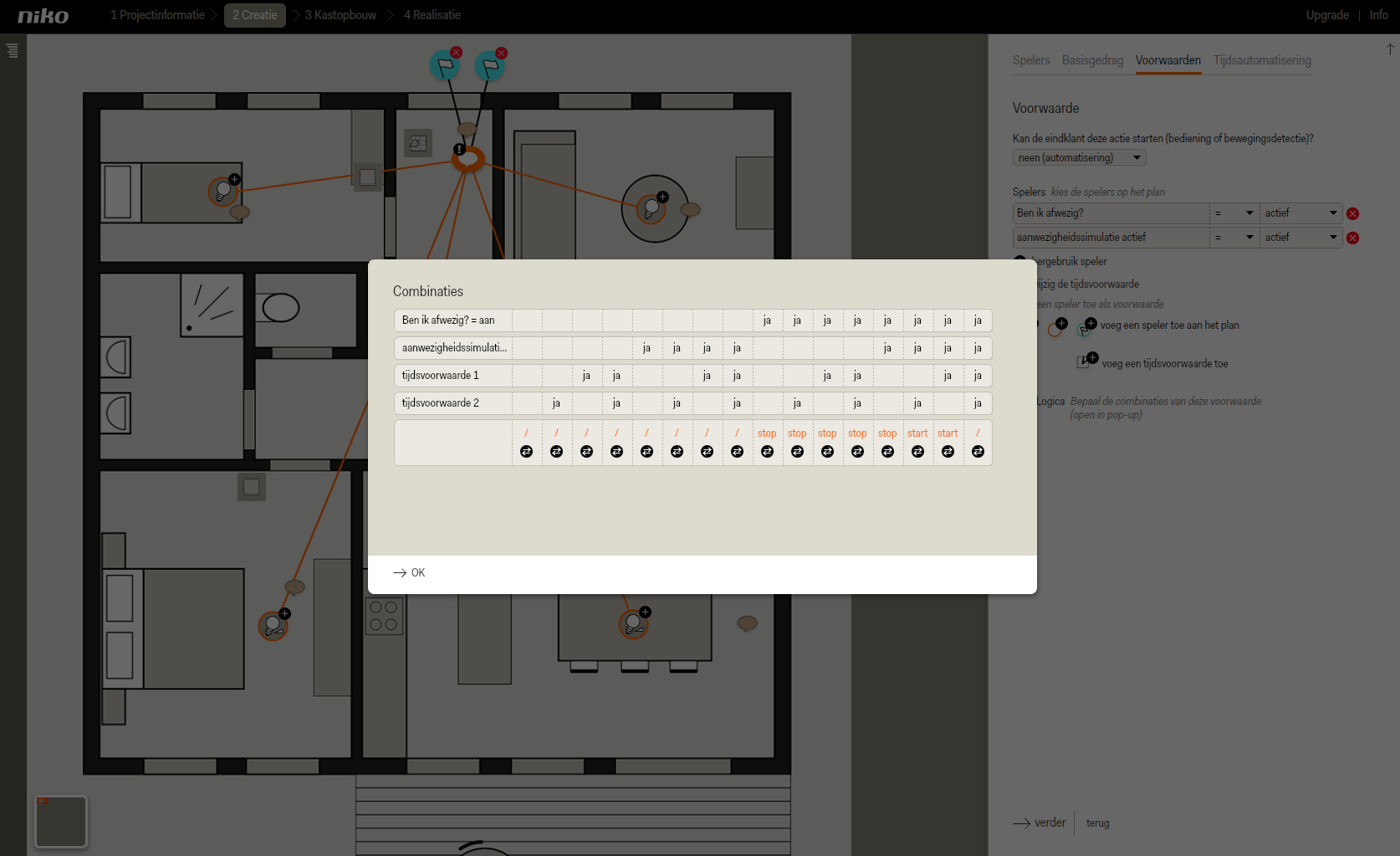Toggle icon under the first 'start' result
Screen dimensions: 1400x856
click(x=917, y=452)
